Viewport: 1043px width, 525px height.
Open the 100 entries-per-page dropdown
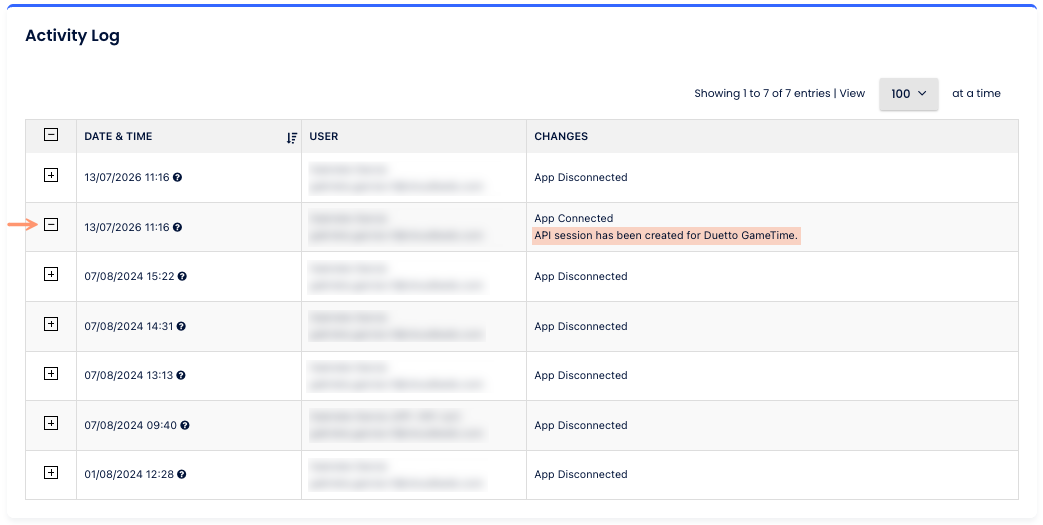click(909, 94)
